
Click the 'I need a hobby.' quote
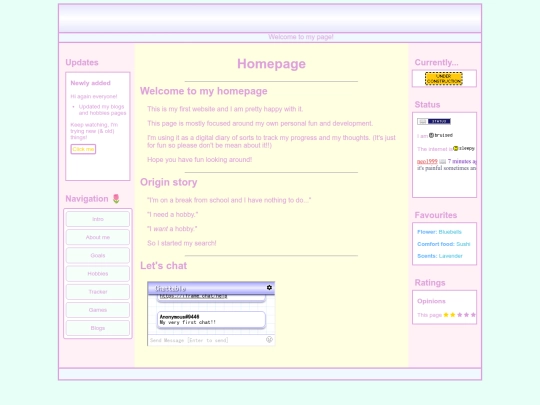tap(173, 215)
